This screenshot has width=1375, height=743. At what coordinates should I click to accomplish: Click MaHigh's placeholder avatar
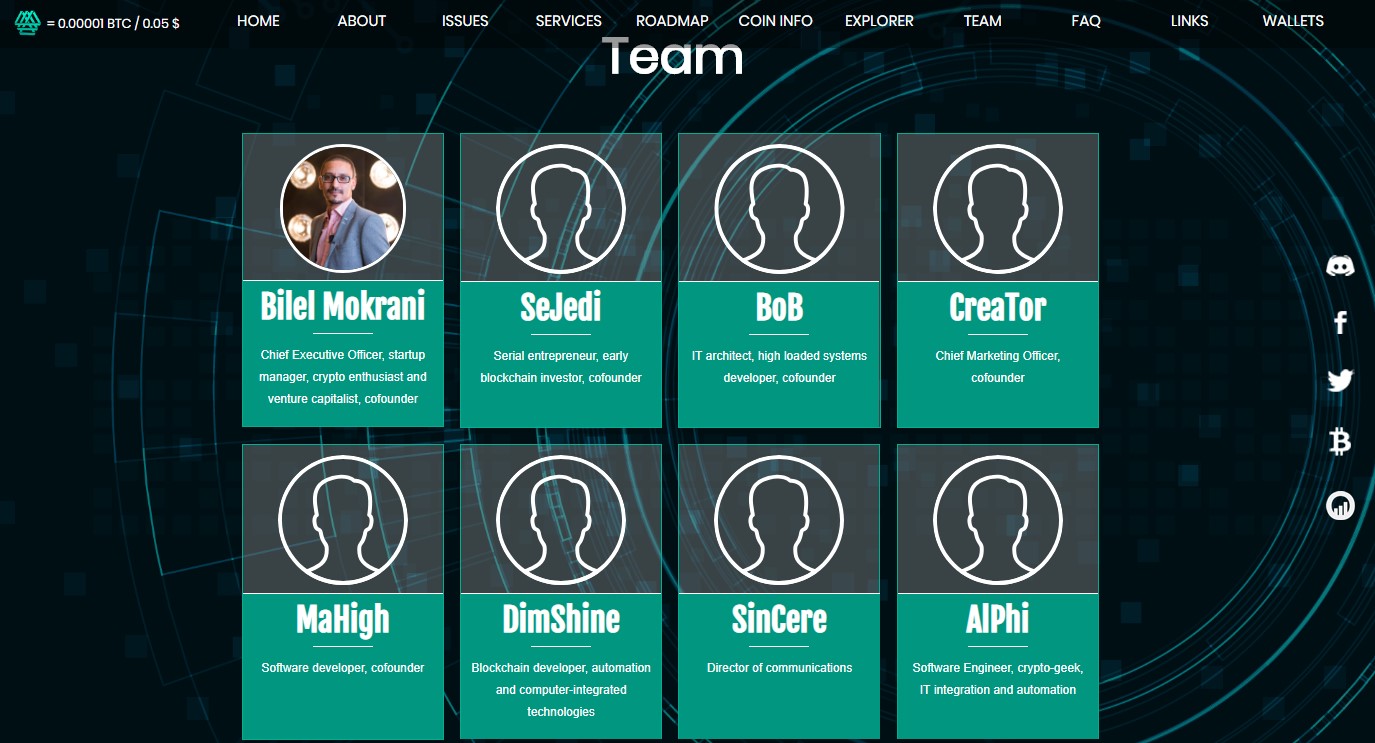[343, 520]
